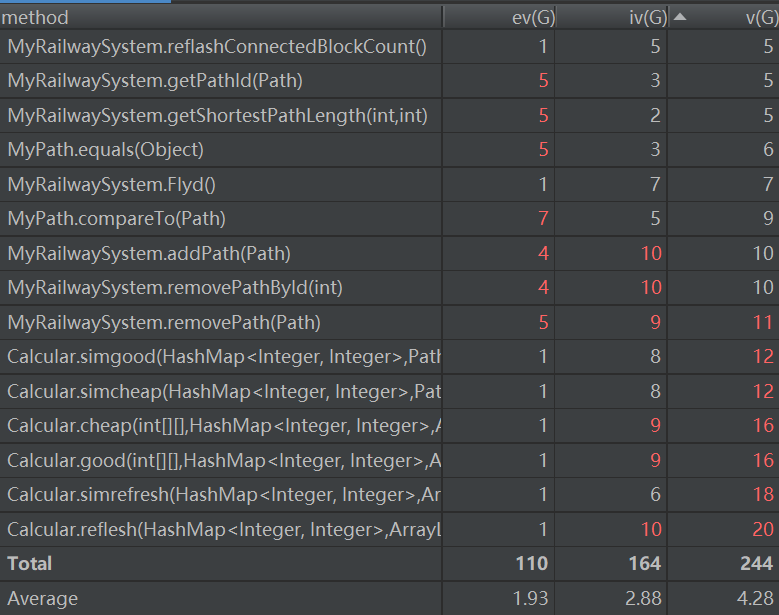Select the MyRailwaySystem.reflashConnectedBlockCount() row
Image resolution: width=779 pixels, height=615 pixels.
point(217,46)
